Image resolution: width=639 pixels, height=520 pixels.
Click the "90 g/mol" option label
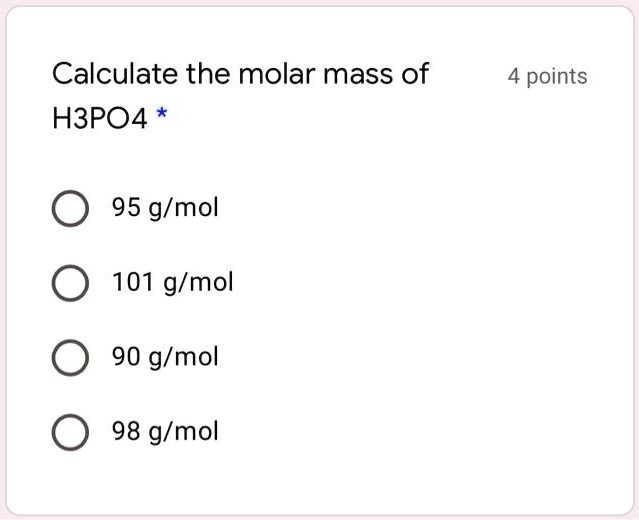164,357
